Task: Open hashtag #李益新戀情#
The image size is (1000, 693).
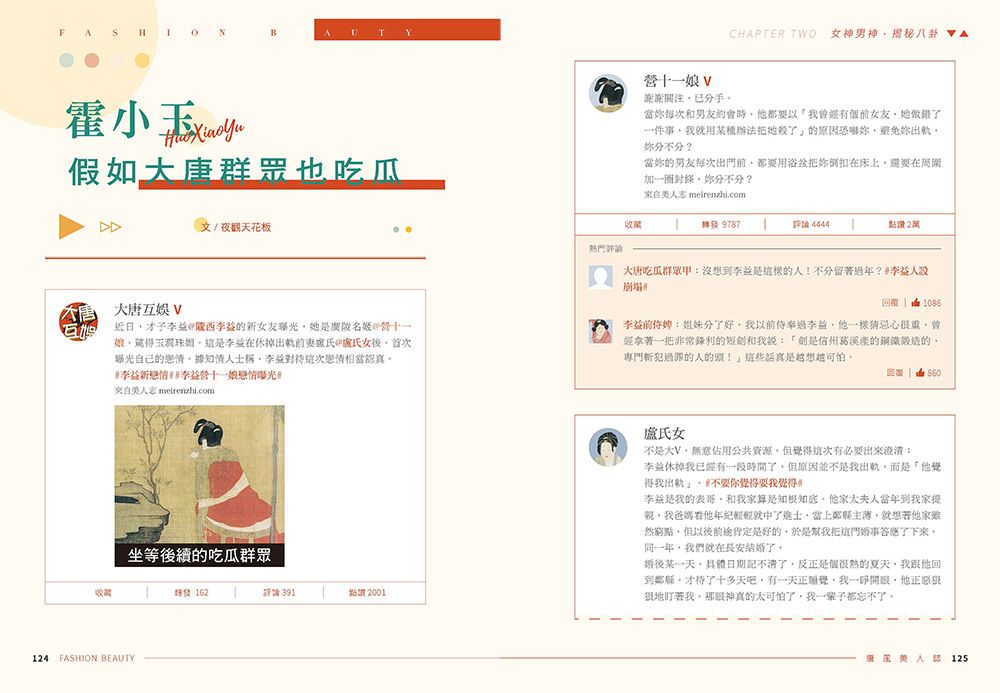Action: [x=143, y=375]
